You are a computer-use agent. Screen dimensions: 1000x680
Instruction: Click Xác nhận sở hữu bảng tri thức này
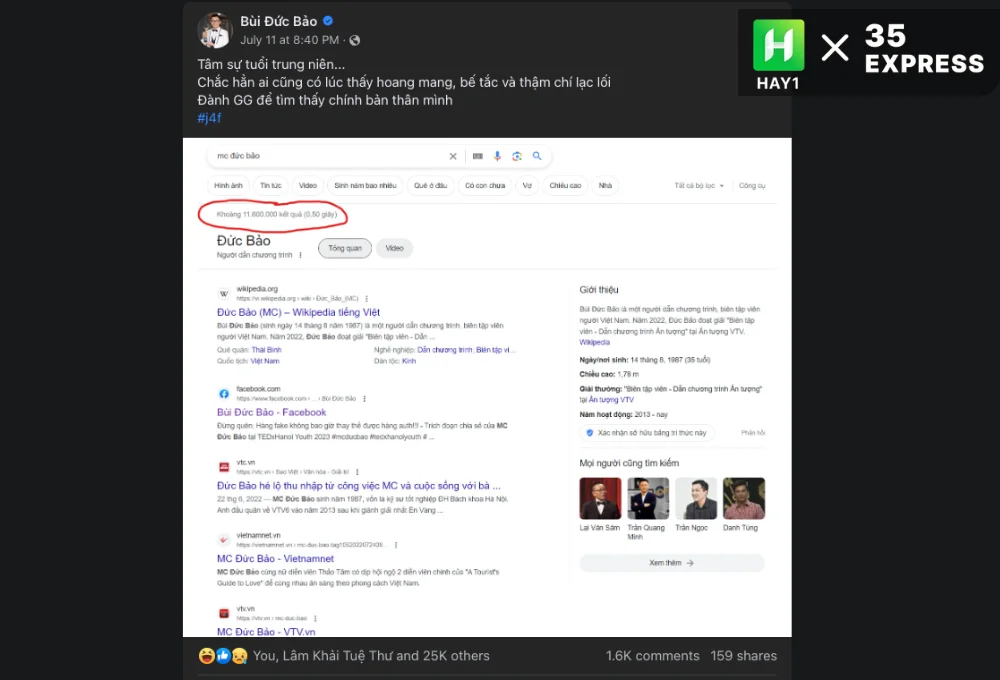[x=647, y=432]
